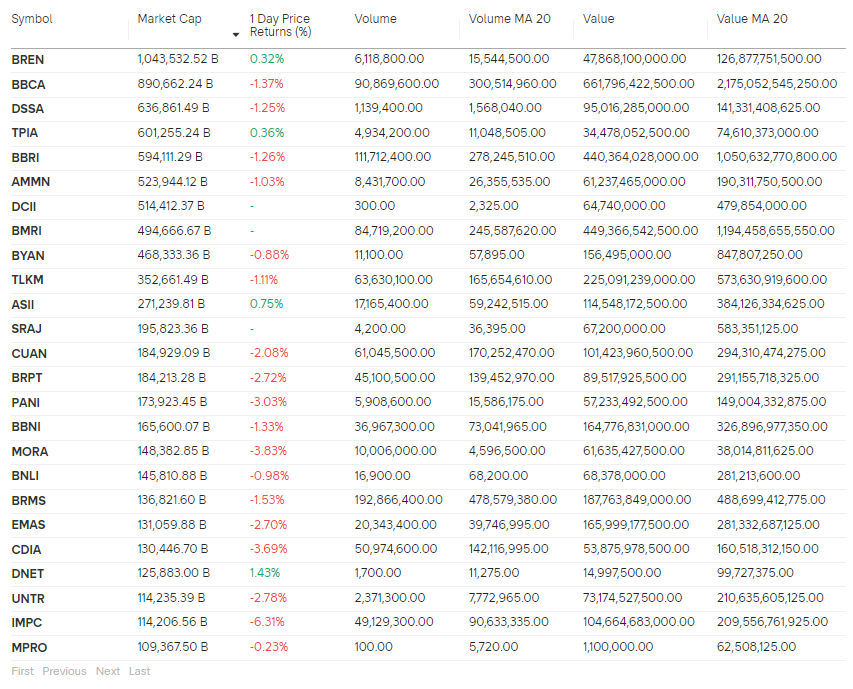This screenshot has height=689, width=853.
Task: Open the CUAN stock symbol
Action: (x=29, y=353)
